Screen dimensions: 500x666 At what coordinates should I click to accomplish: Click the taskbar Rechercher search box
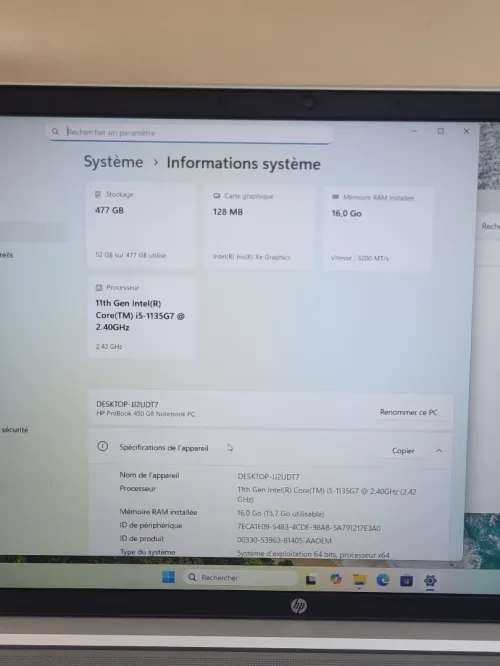[240, 578]
